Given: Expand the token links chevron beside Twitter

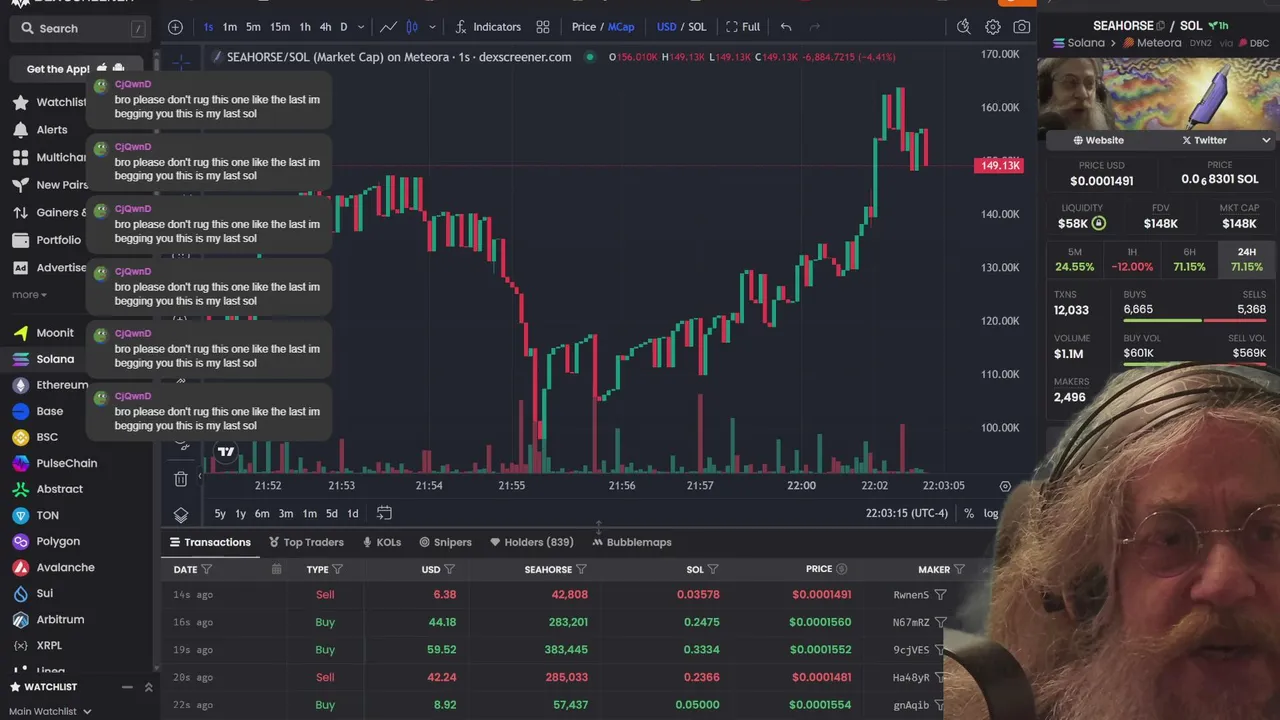Looking at the screenshot, I should (1266, 141).
